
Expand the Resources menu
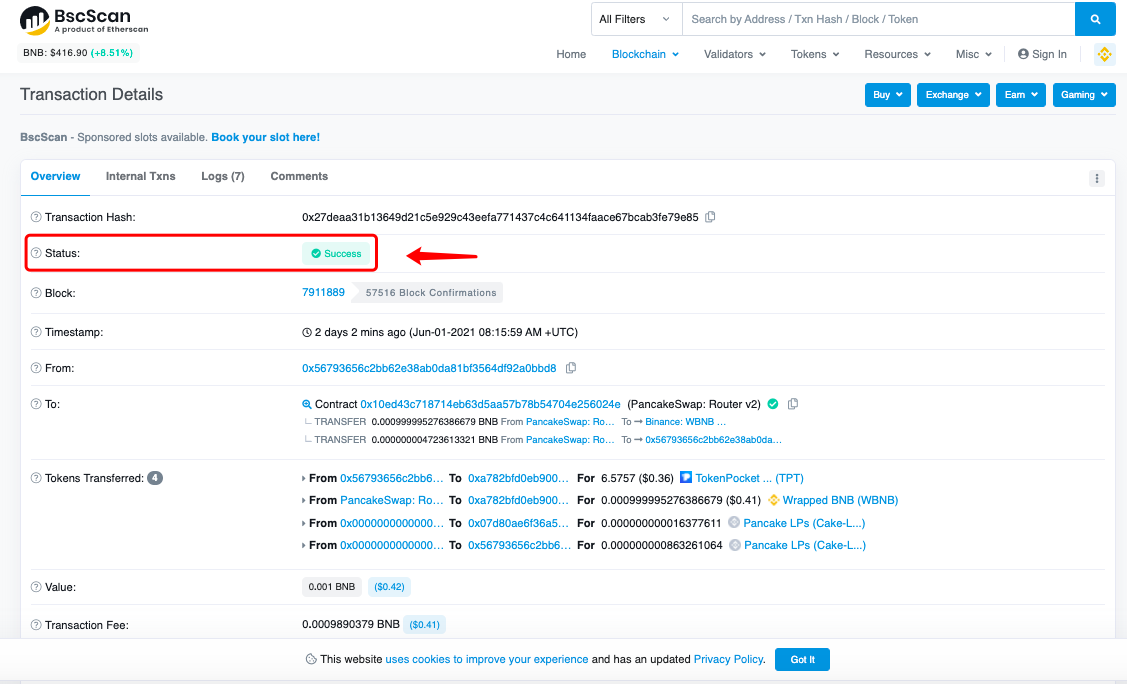(897, 54)
